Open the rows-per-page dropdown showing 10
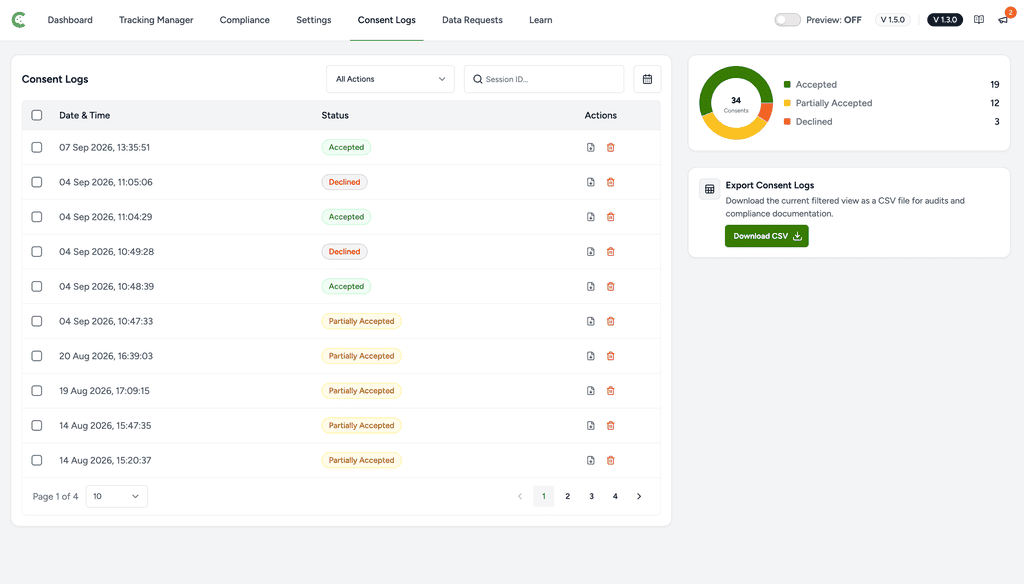This screenshot has height=584, width=1024. (x=117, y=496)
